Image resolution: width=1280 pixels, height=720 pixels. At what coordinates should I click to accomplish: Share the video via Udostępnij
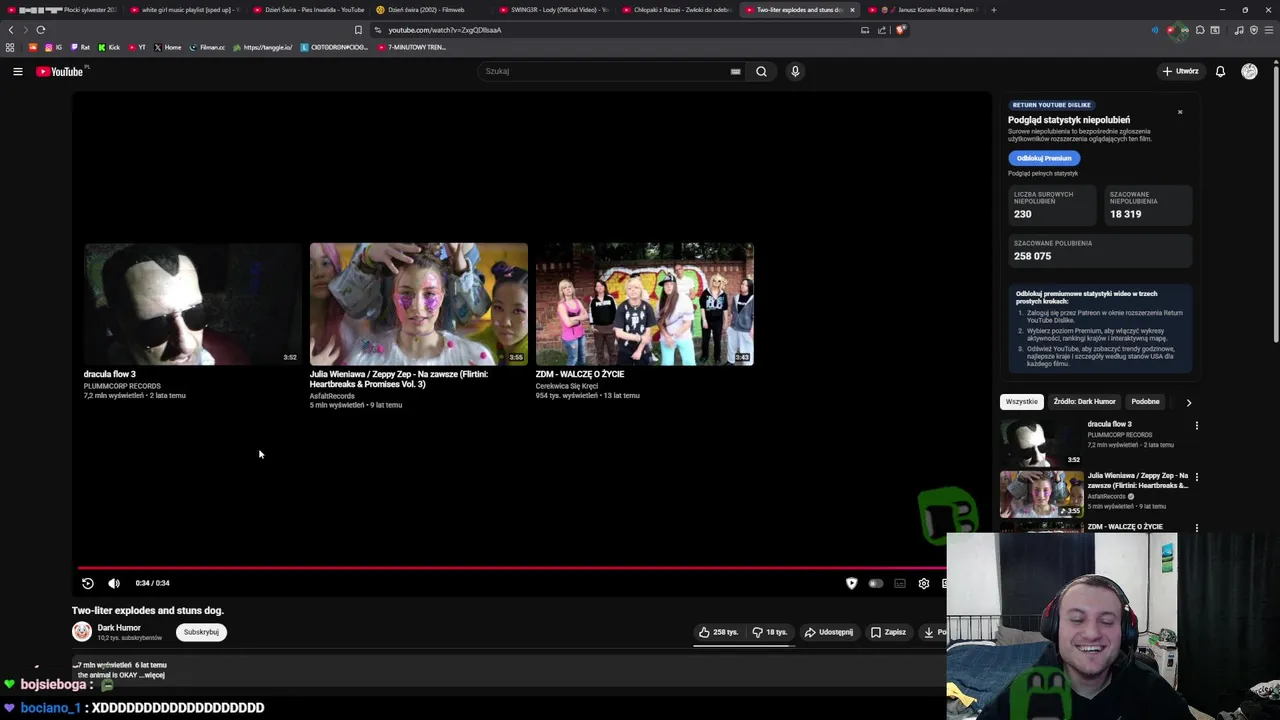[829, 632]
